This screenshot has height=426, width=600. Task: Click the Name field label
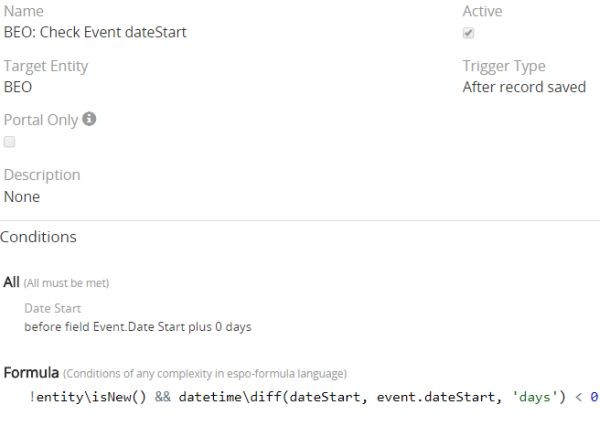24,11
